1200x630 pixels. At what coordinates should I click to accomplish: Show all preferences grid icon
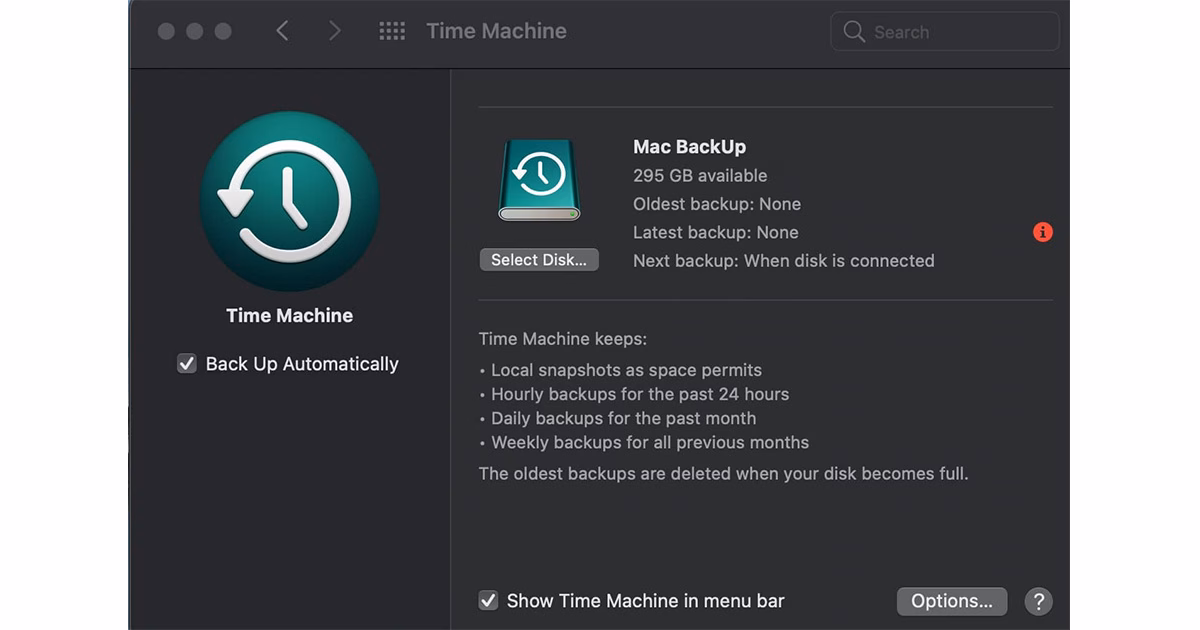[x=392, y=31]
